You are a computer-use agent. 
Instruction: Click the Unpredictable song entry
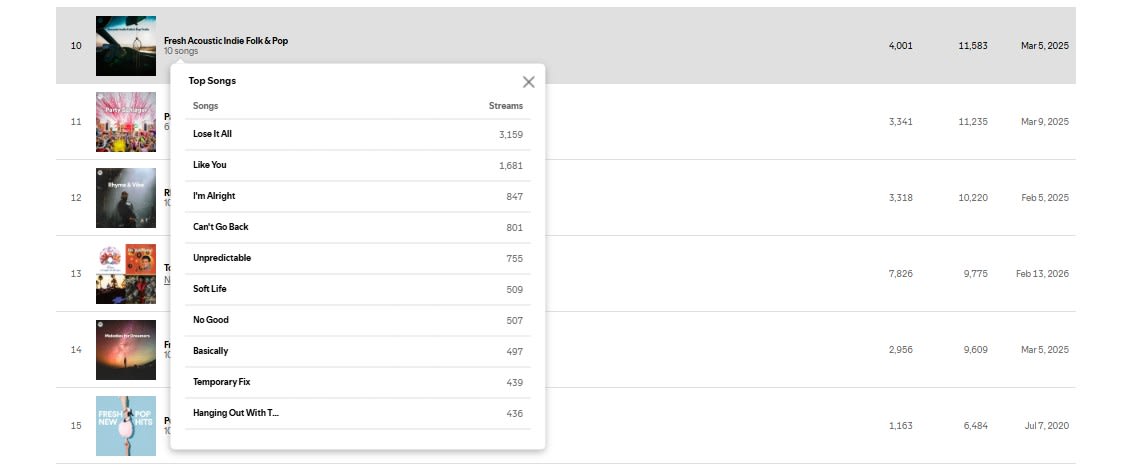(222, 258)
